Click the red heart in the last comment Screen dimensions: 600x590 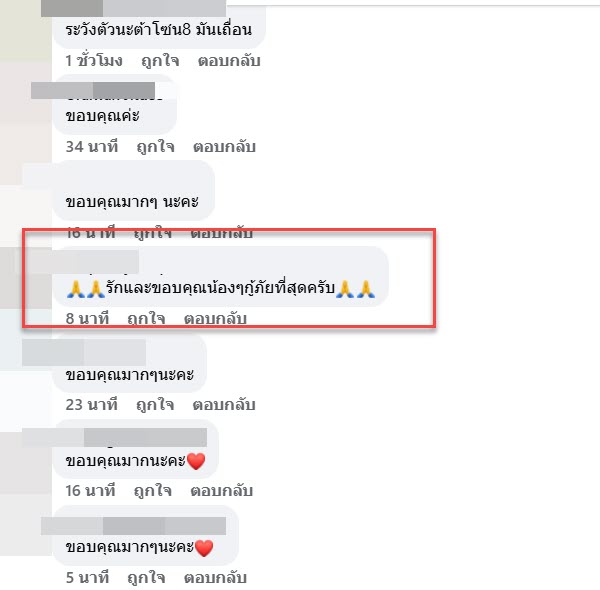[x=204, y=548]
